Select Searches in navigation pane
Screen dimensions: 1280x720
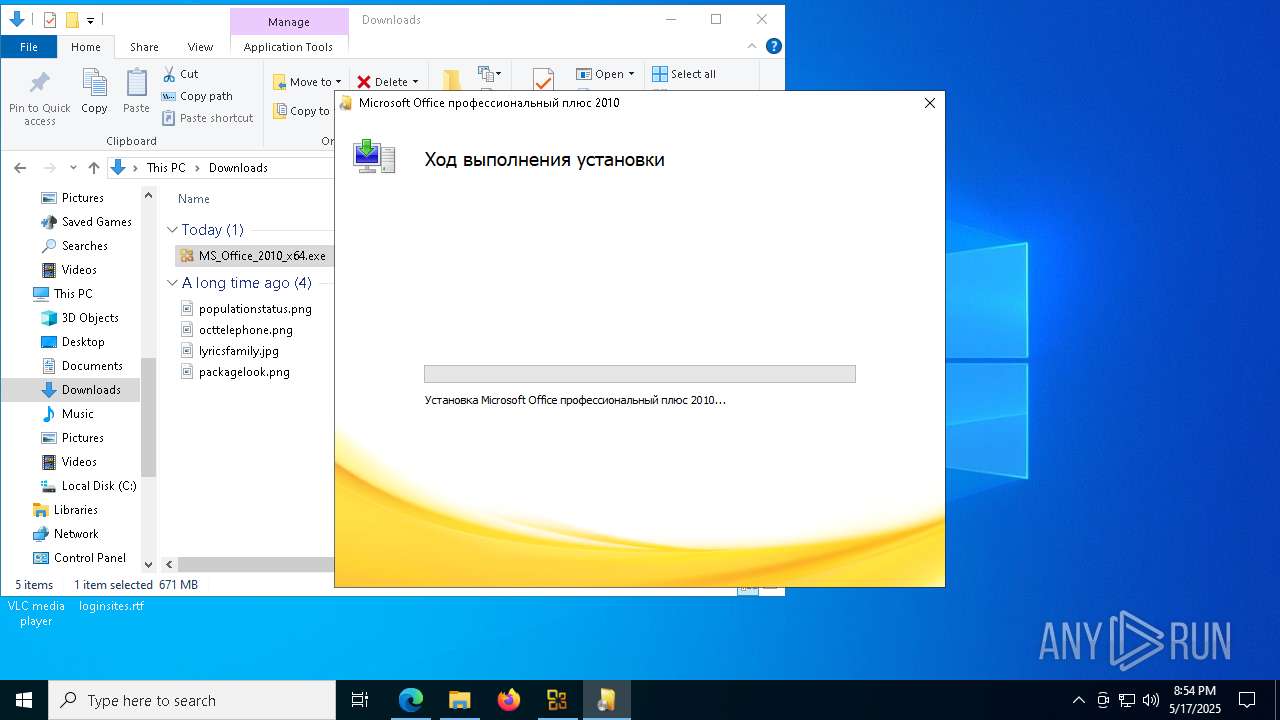pos(74,246)
